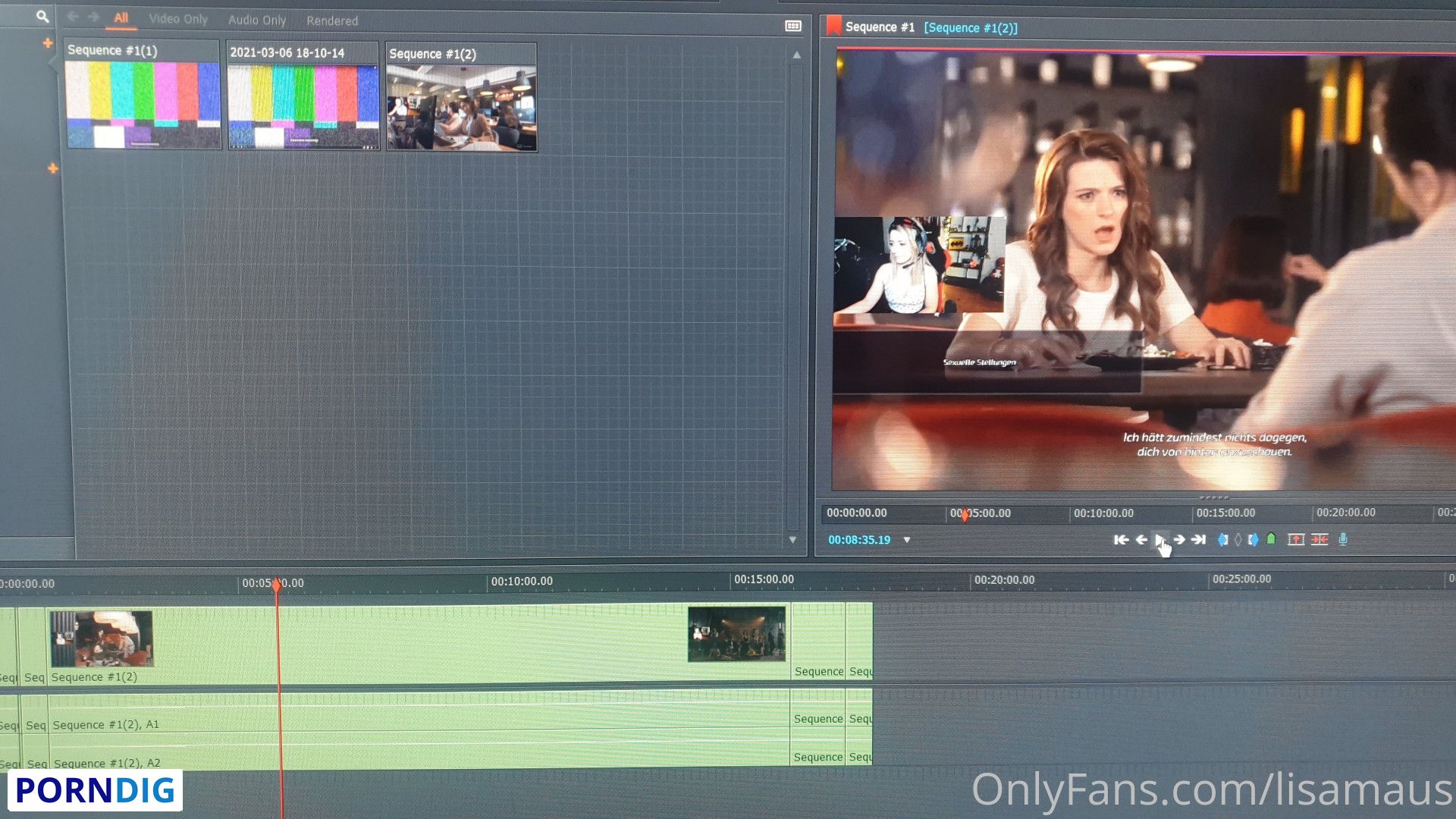Click 00:20:00.00 on the viewer scrub bar

(1346, 513)
